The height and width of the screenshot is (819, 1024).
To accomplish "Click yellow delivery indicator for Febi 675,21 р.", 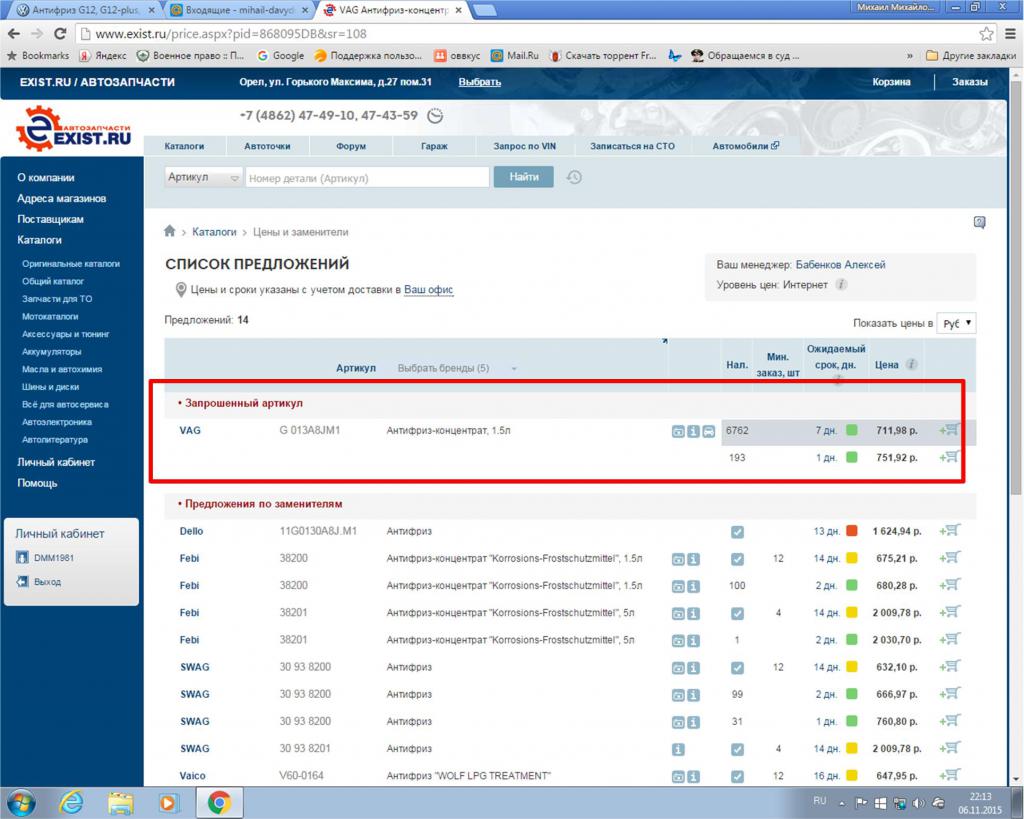I will tap(852, 558).
